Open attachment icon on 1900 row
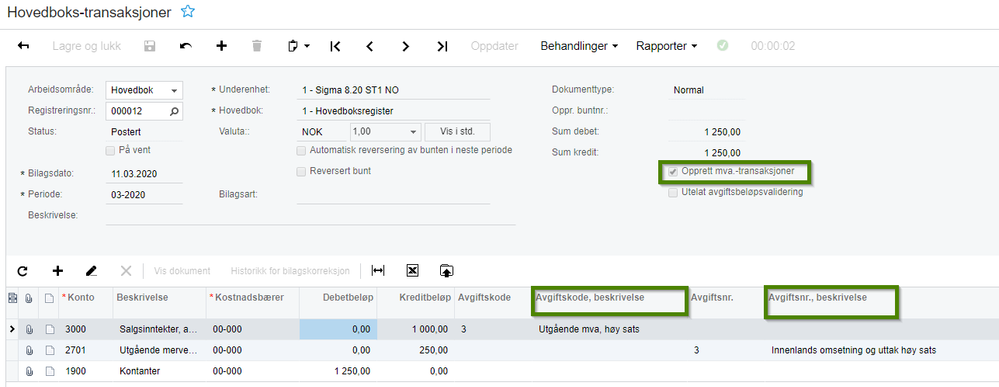Screen dimensions: 999x387 (x=29, y=371)
